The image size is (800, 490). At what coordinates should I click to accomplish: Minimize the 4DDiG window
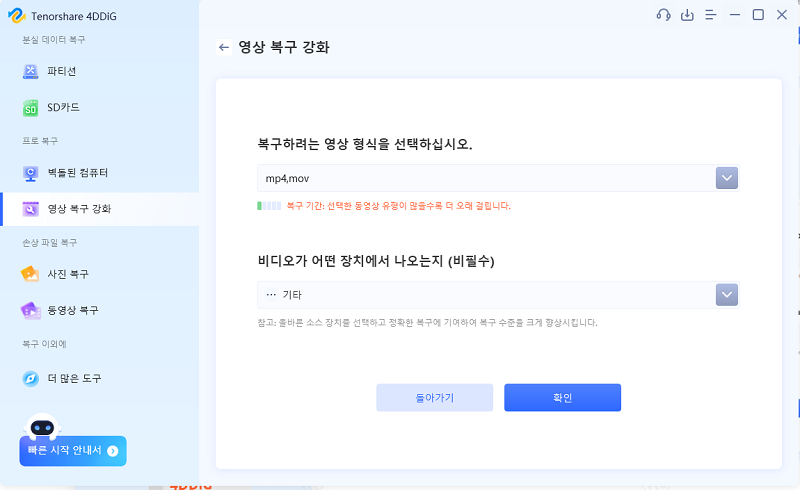[x=735, y=15]
